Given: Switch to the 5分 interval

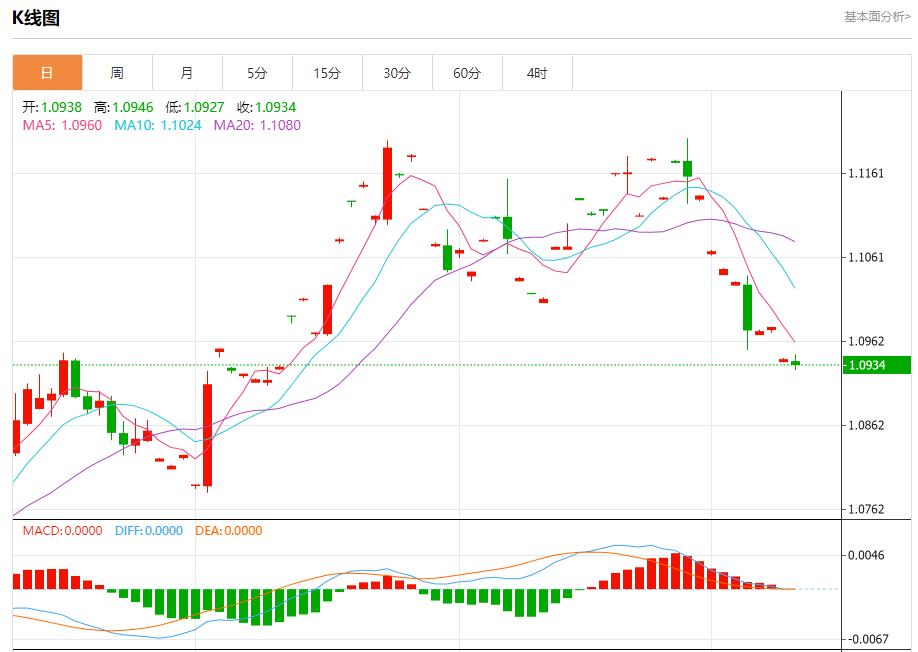Looking at the screenshot, I should click(256, 72).
